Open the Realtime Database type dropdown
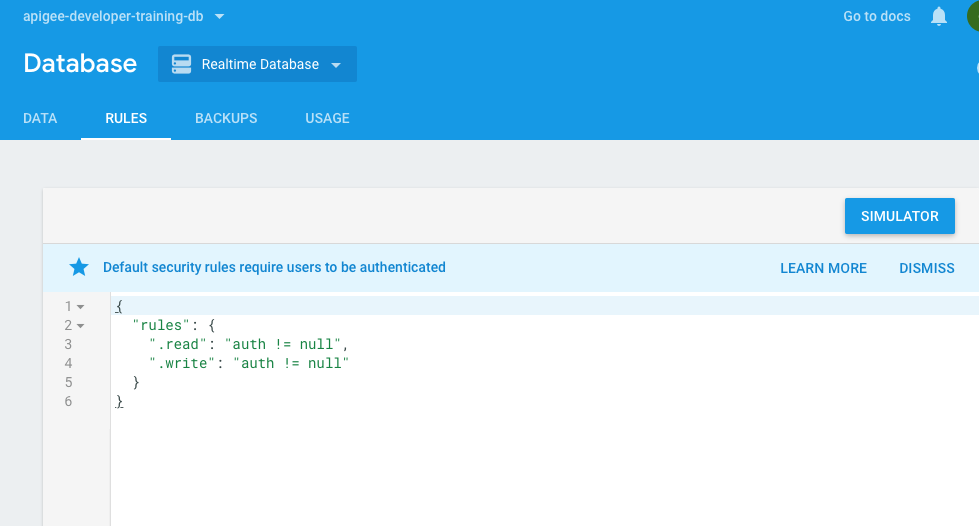979x526 pixels. pyautogui.click(x=257, y=64)
